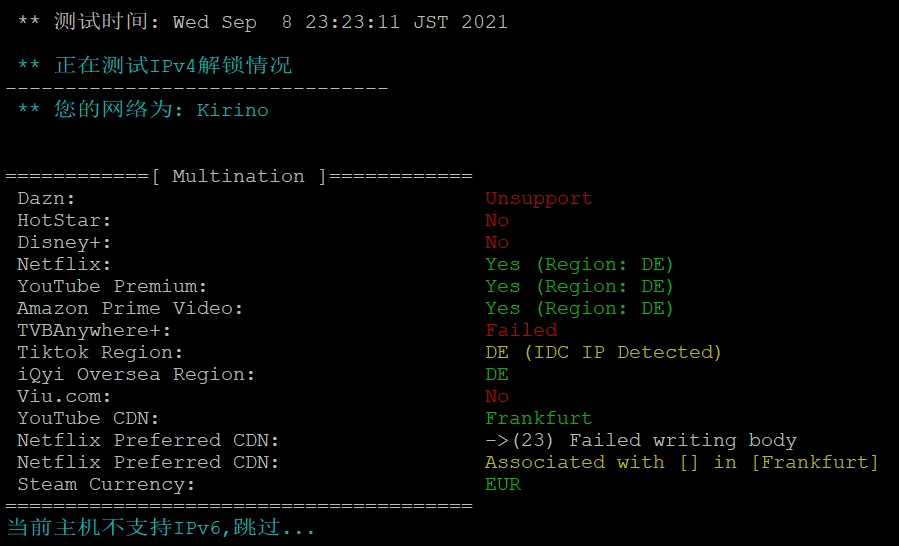Click the IPv6 skipped message line
The height and width of the screenshot is (546, 899).
point(161,527)
